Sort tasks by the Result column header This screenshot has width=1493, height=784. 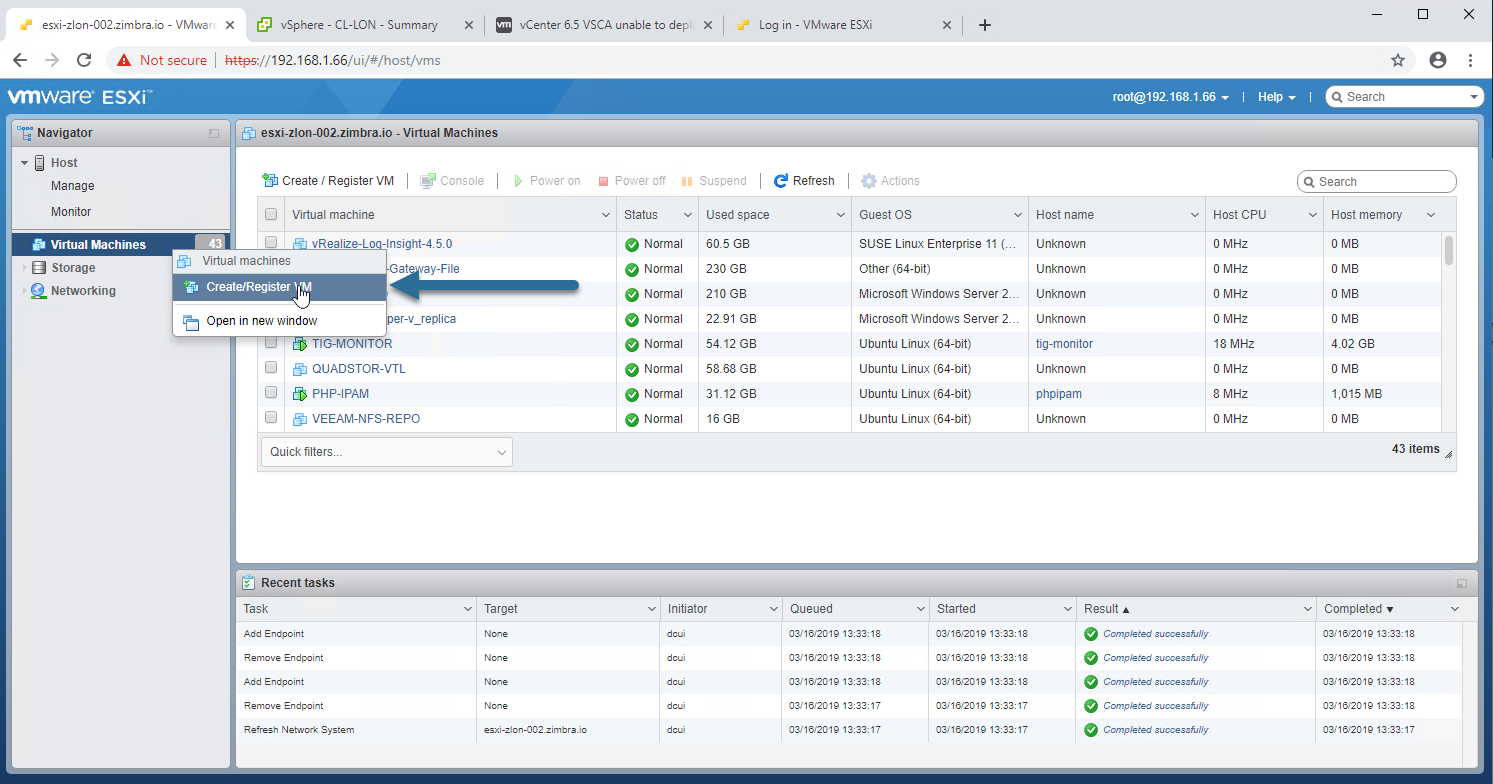coord(1195,609)
